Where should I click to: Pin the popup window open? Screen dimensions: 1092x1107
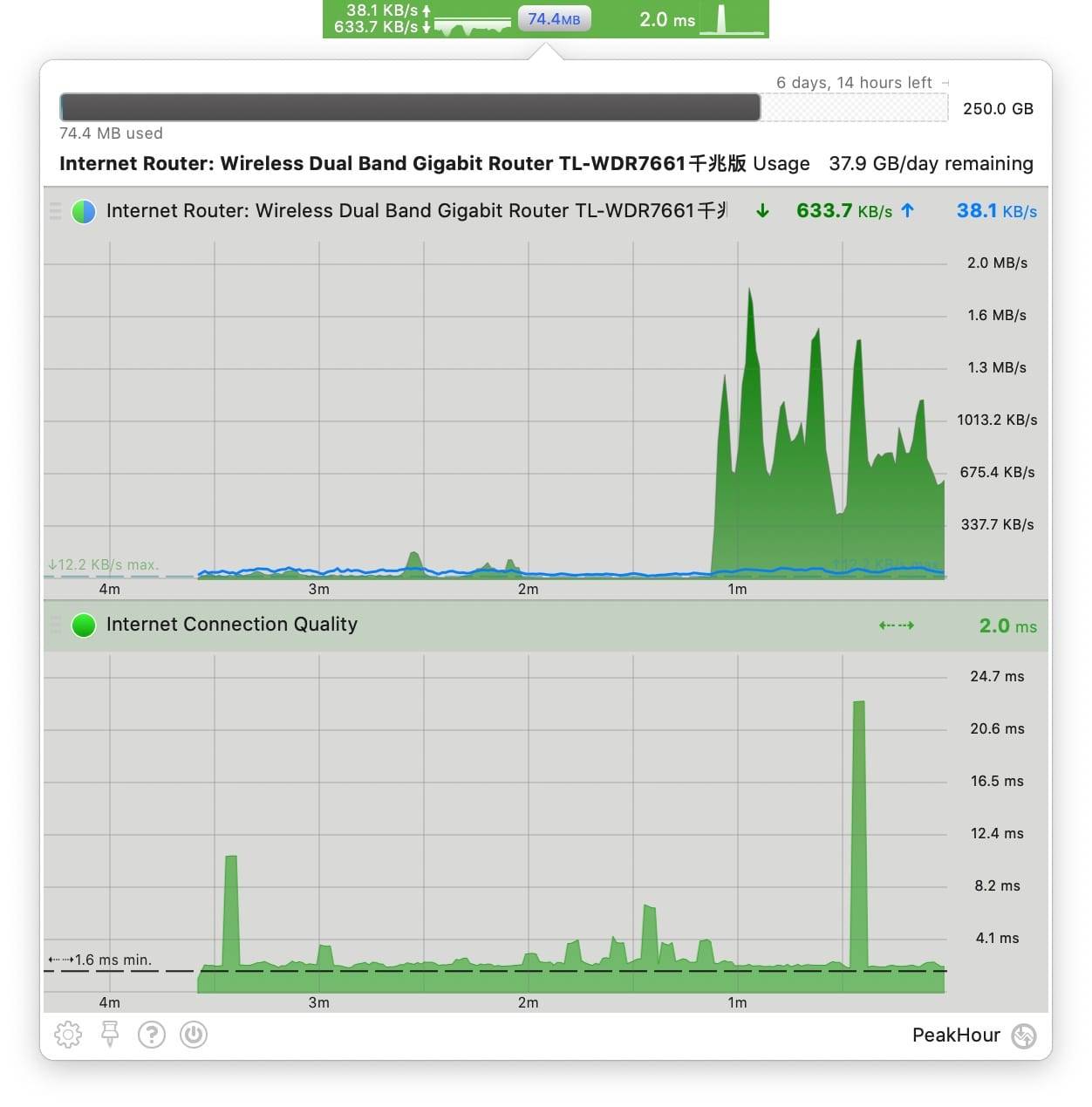[x=110, y=1035]
